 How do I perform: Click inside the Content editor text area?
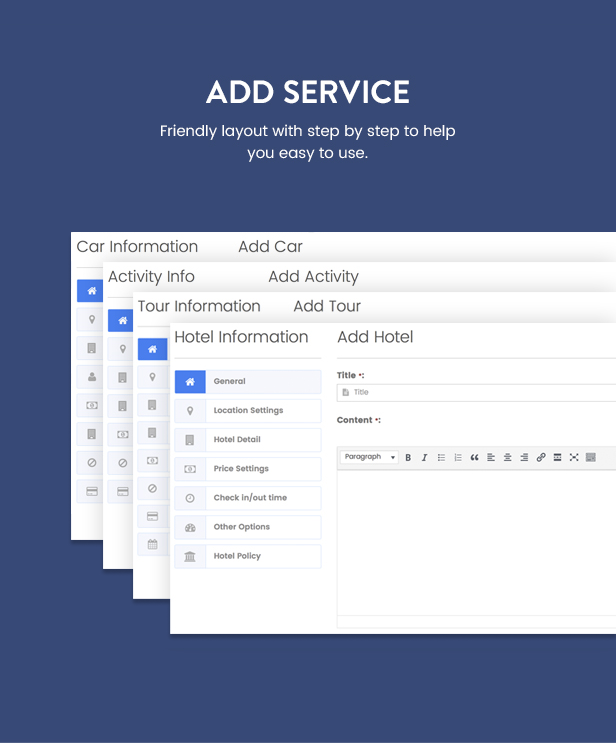tap(476, 540)
